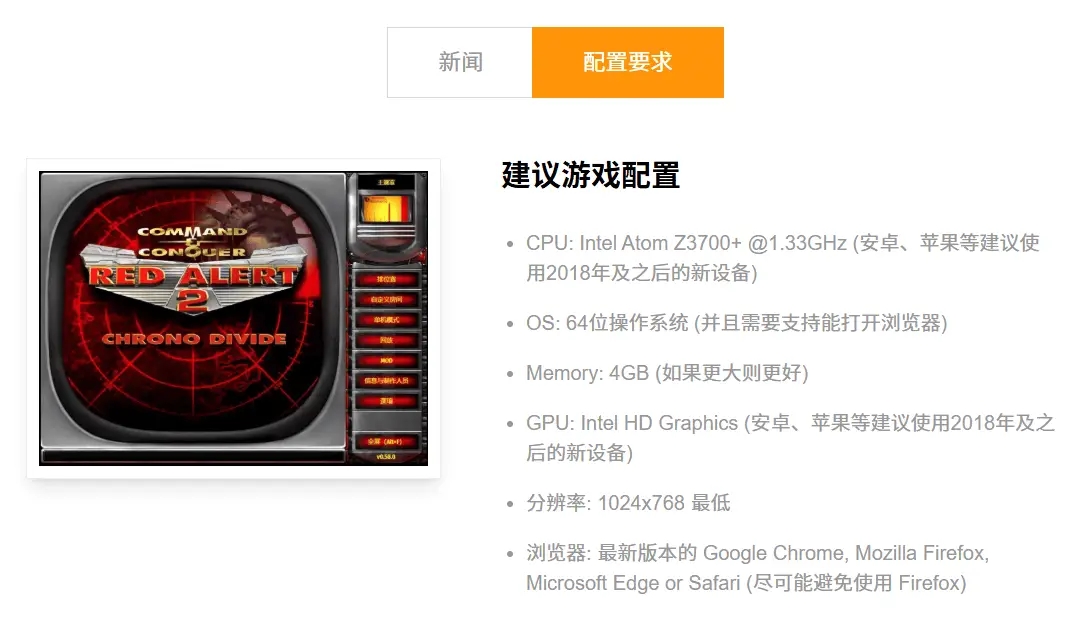1072x630 pixels.
Task: Toggle 全屏 (Alt+F) in the game sidebar
Action: point(386,441)
